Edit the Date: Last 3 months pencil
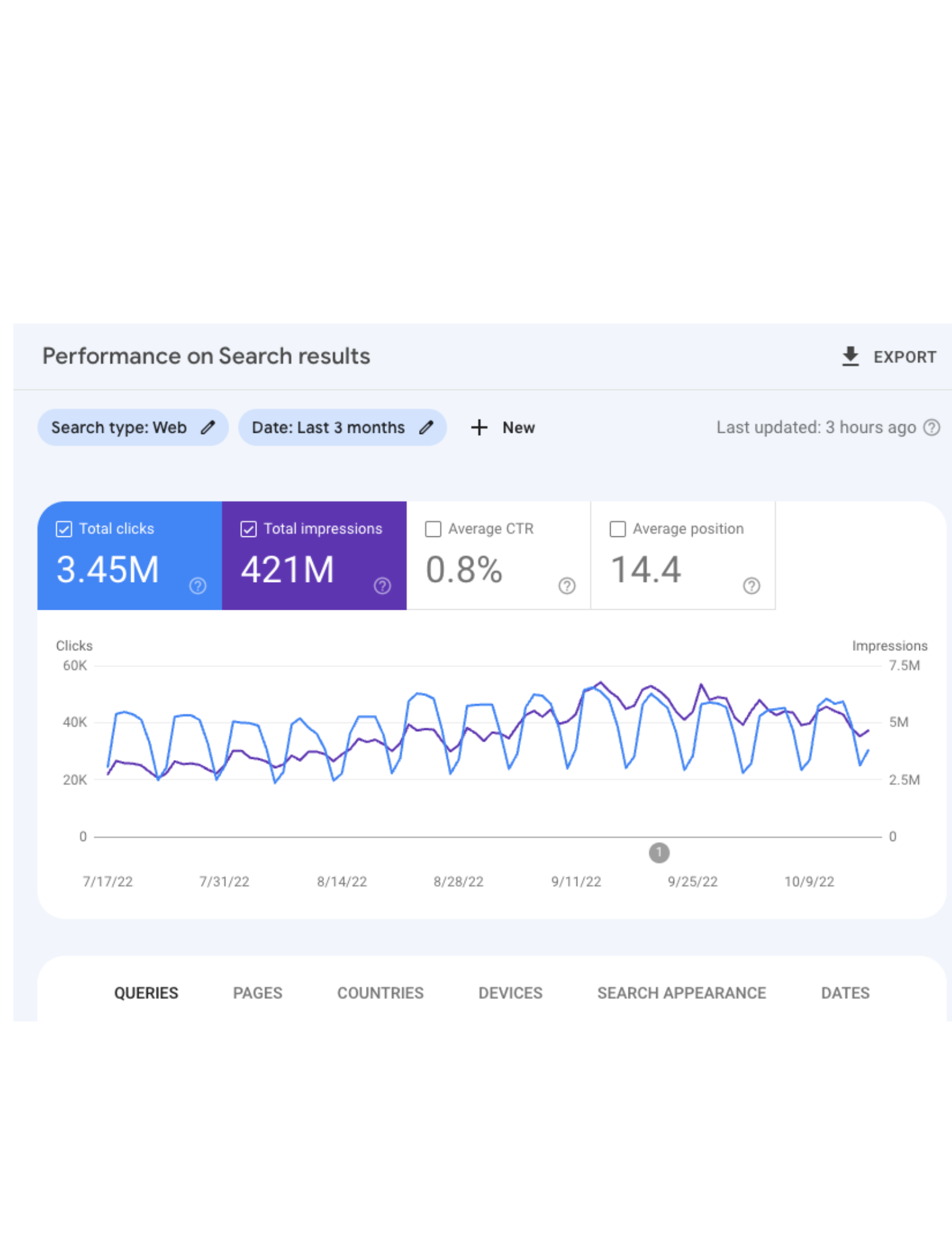Screen dimensions: 952x1233 [x=426, y=427]
